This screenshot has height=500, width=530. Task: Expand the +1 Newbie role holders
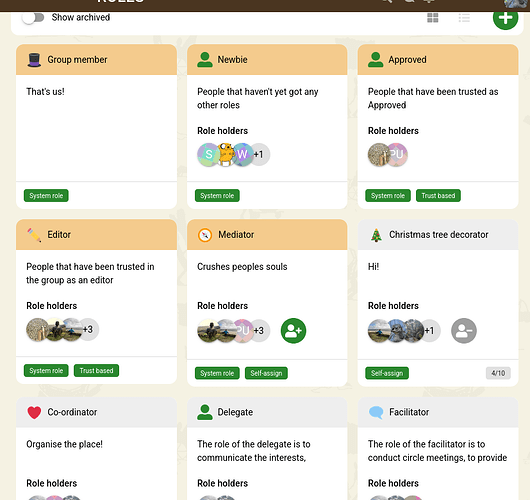(259, 154)
